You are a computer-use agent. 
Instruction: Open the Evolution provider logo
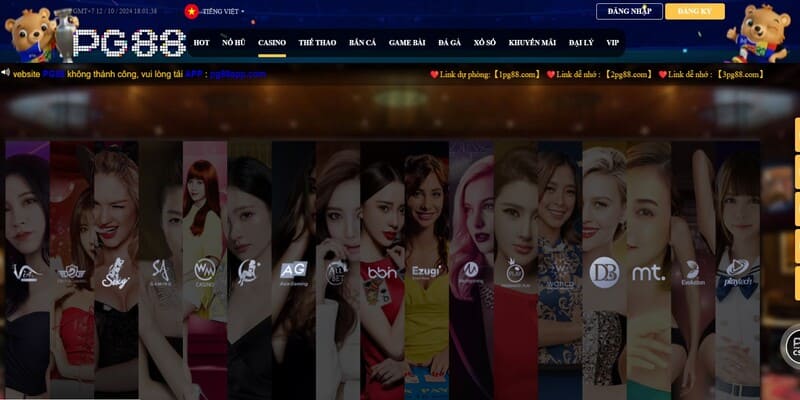tap(692, 271)
